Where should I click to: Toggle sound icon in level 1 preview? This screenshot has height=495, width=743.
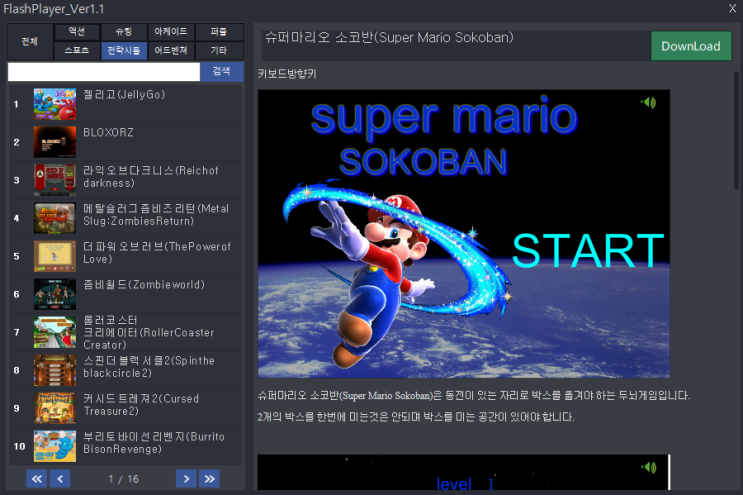649,468
